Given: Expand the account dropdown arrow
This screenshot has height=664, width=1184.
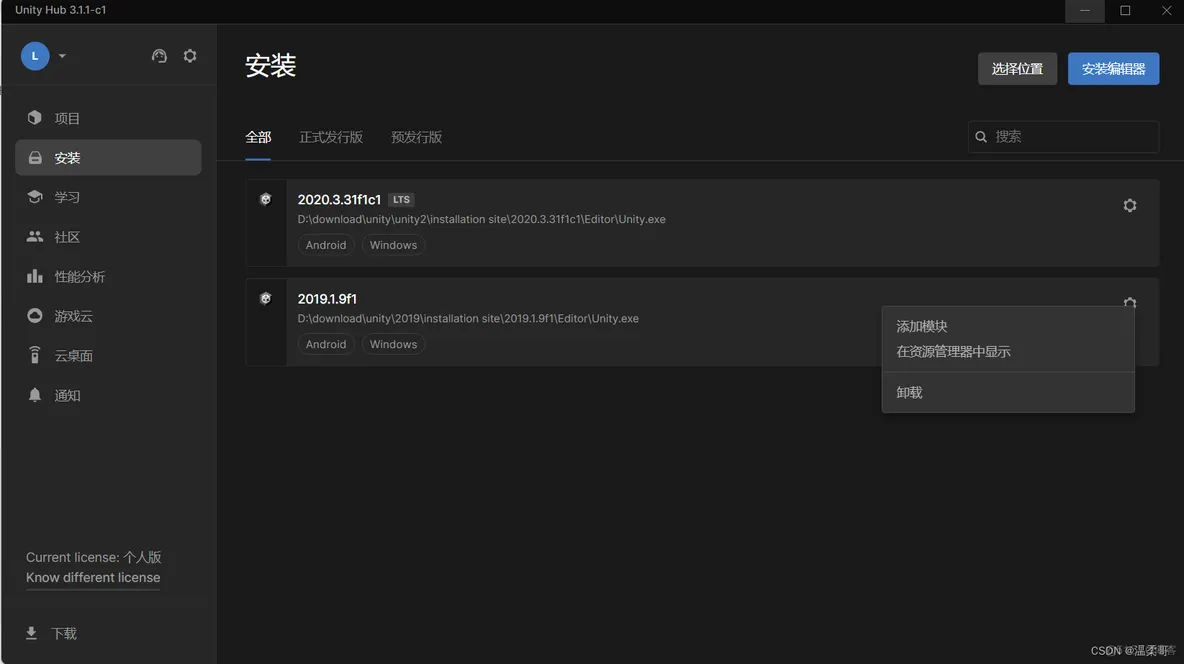Looking at the screenshot, I should point(62,56).
